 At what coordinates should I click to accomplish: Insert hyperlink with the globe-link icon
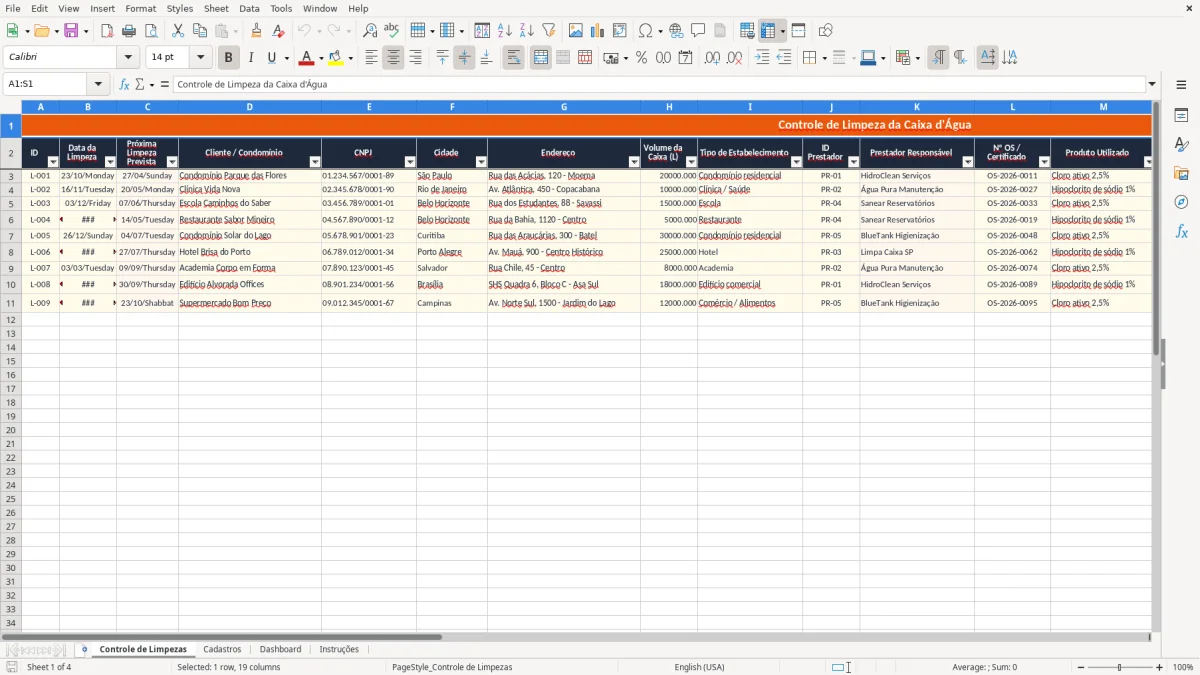tap(676, 31)
